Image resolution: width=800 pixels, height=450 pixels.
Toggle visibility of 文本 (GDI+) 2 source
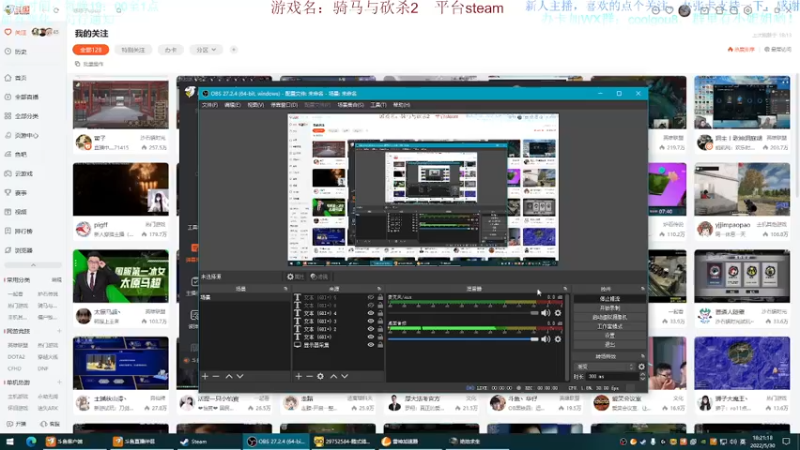(371, 329)
